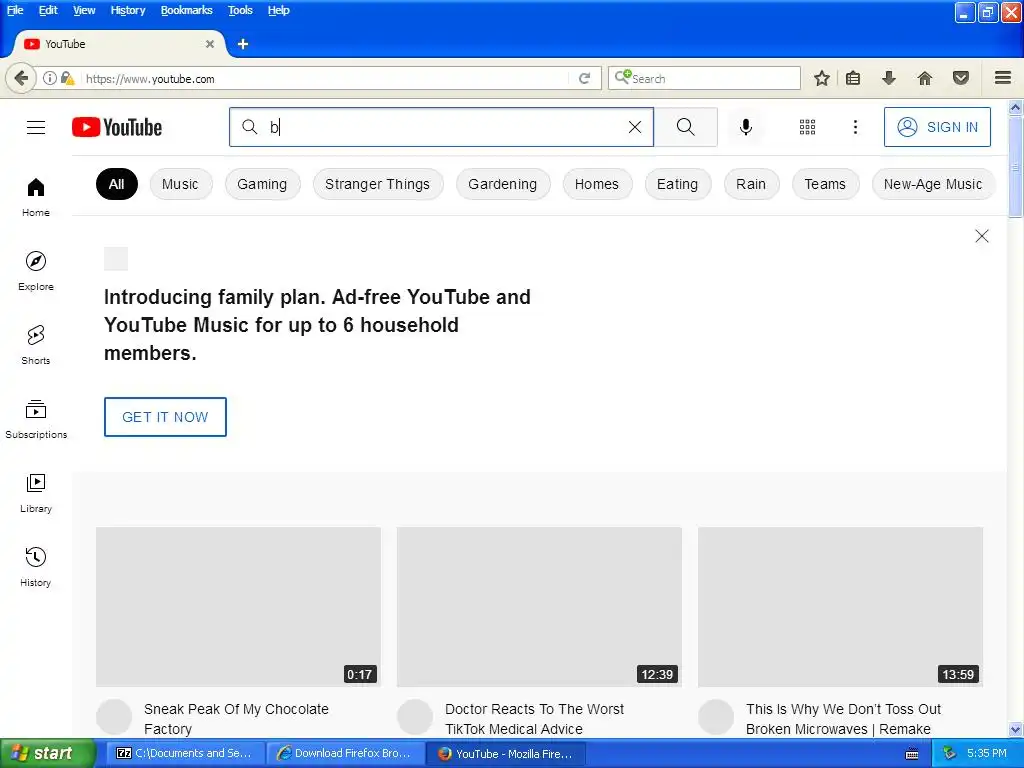Click the SIGN IN button
The image size is (1024, 768).
[x=937, y=127]
